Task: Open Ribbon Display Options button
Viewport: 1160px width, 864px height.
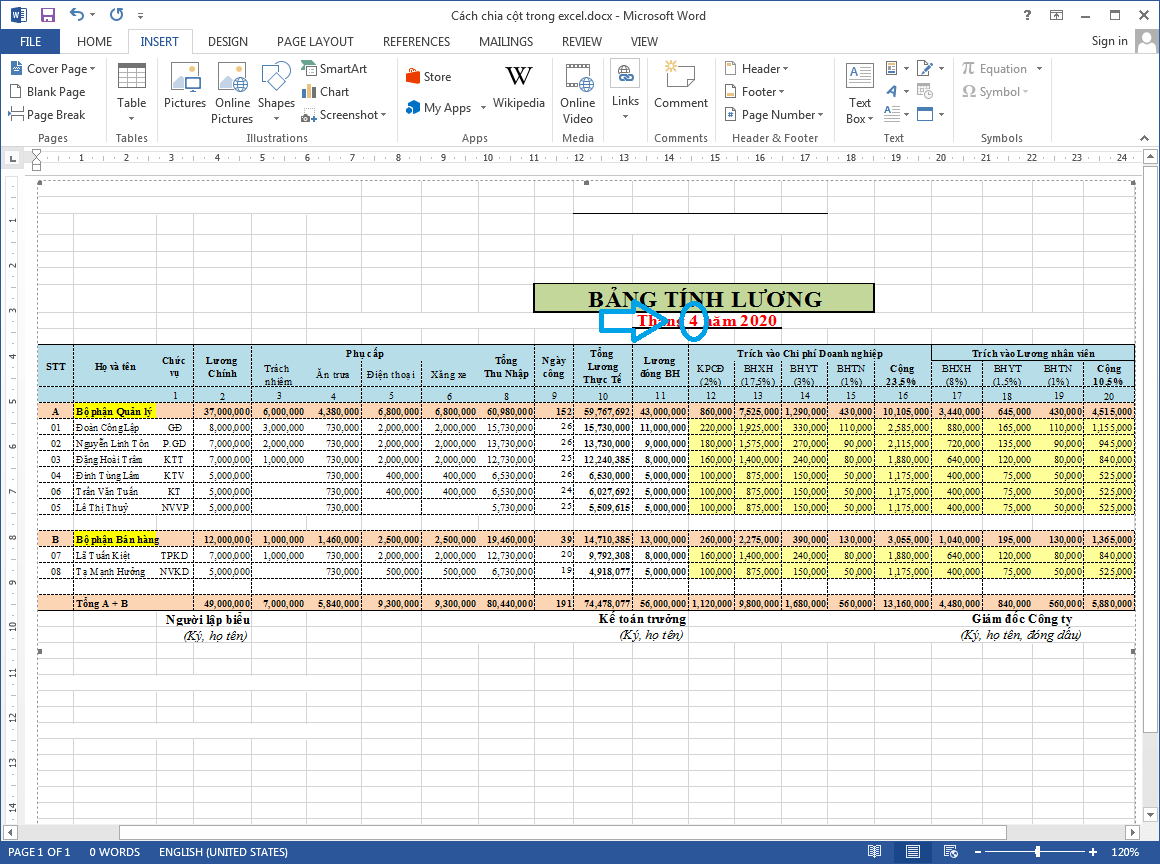Action: (1056, 15)
